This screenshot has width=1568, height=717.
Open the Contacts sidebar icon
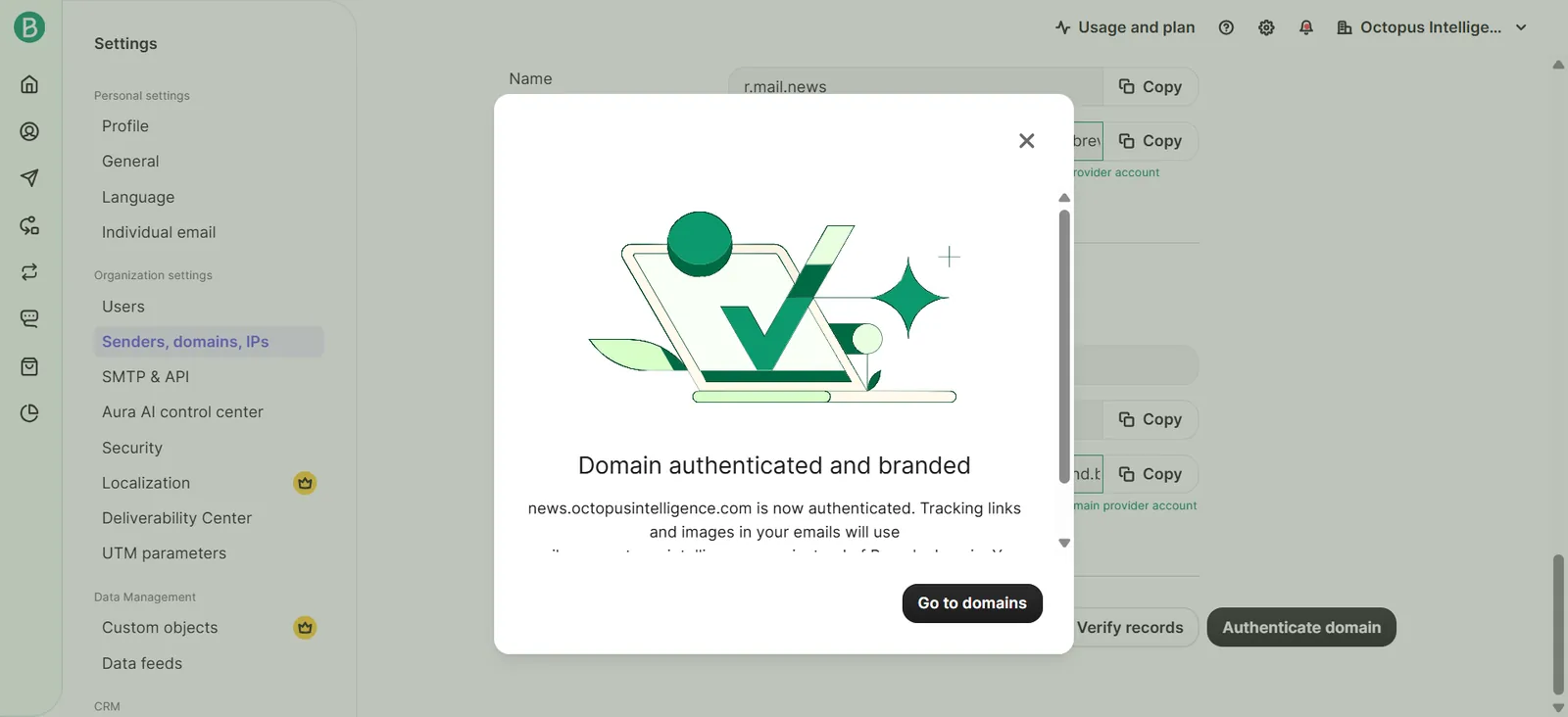[29, 131]
